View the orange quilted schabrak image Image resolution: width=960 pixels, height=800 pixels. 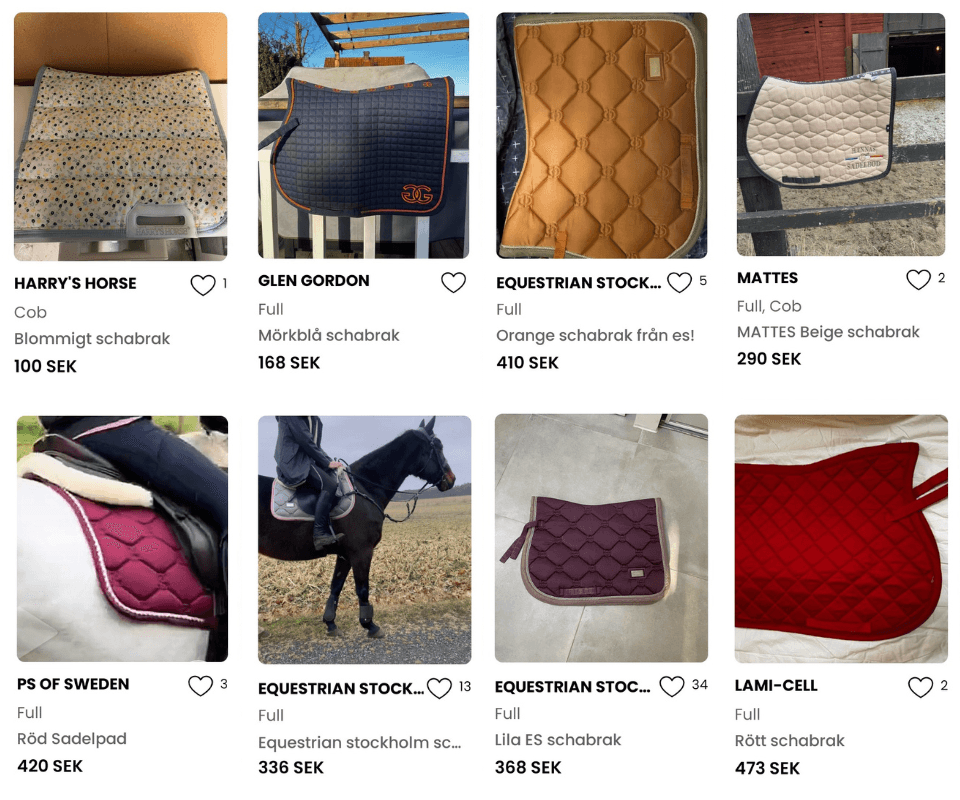(x=601, y=135)
